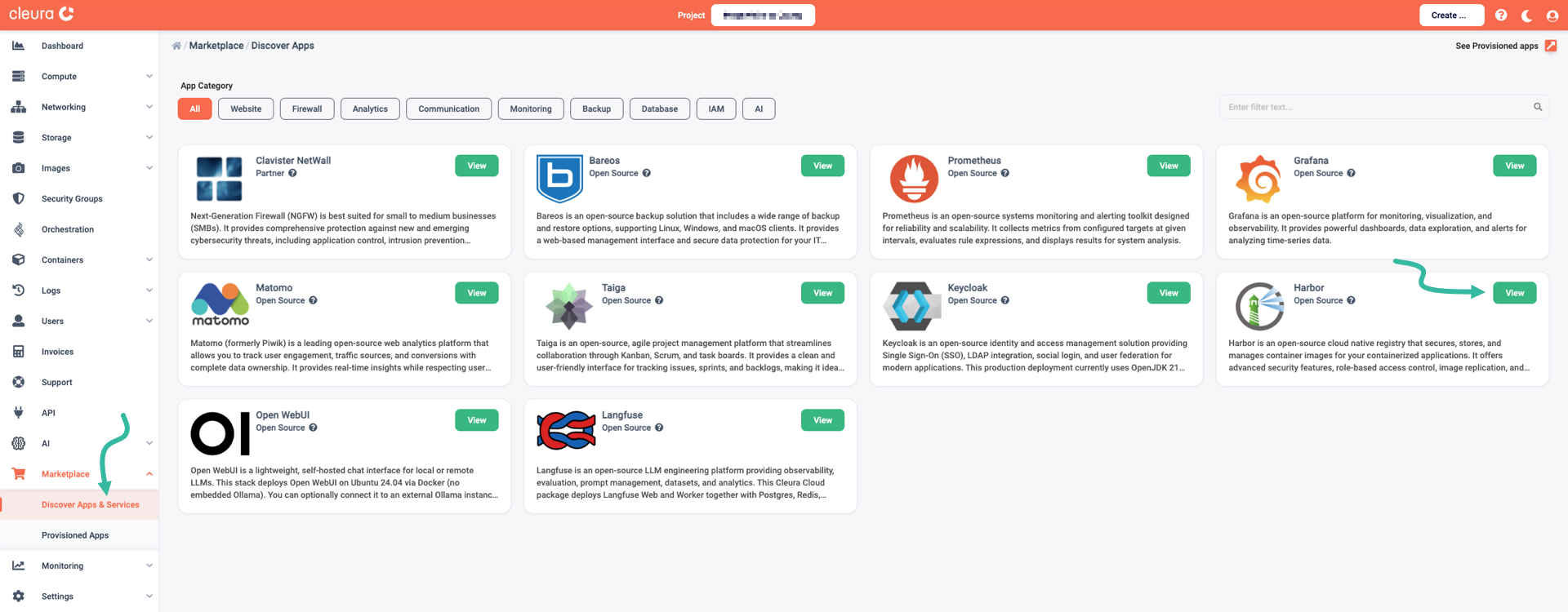Click the Security Groups shield icon
The height and width of the screenshot is (612, 1568).
[18, 198]
